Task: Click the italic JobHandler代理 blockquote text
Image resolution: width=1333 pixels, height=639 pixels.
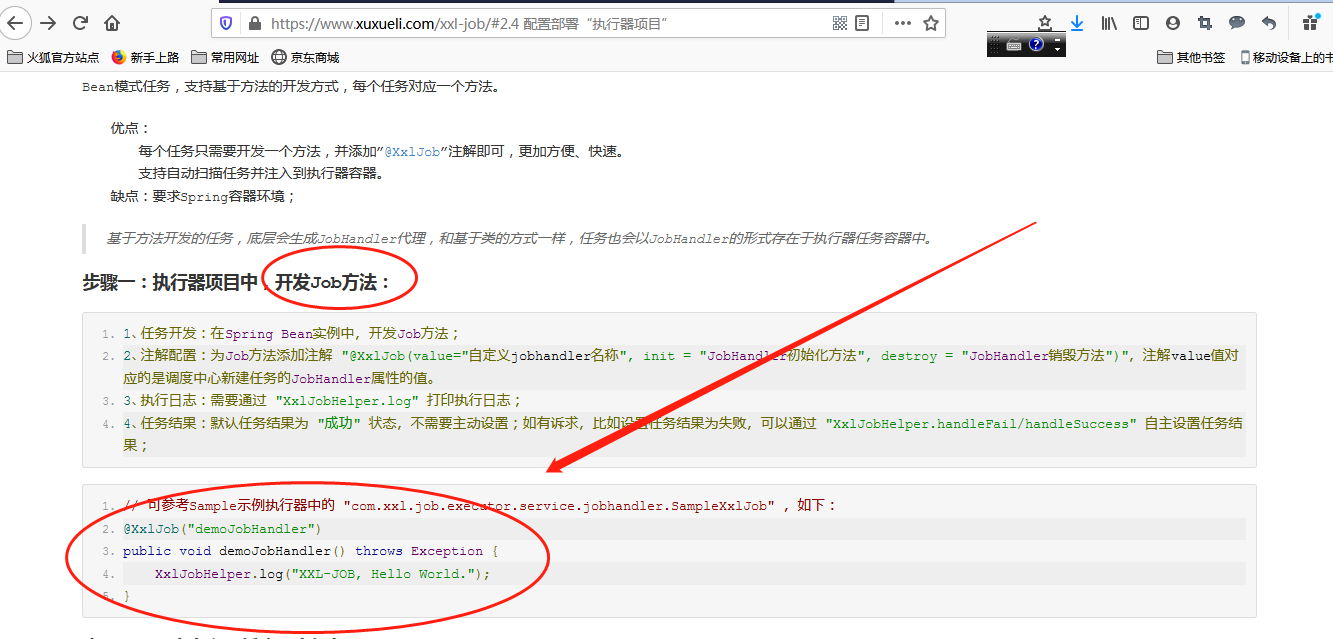Action: (520, 238)
